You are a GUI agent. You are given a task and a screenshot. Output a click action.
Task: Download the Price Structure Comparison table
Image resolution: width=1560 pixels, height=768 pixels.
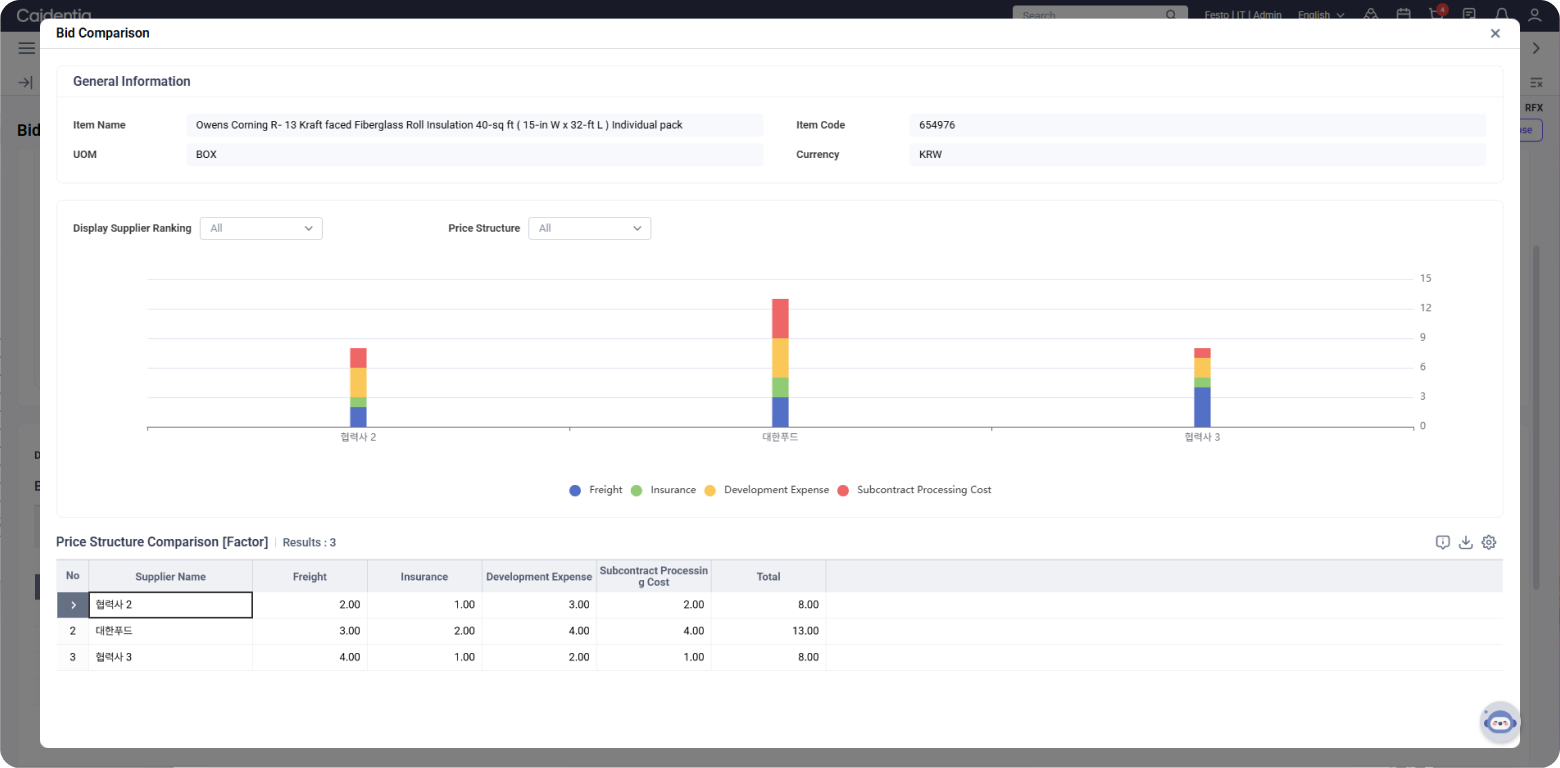tap(1466, 542)
